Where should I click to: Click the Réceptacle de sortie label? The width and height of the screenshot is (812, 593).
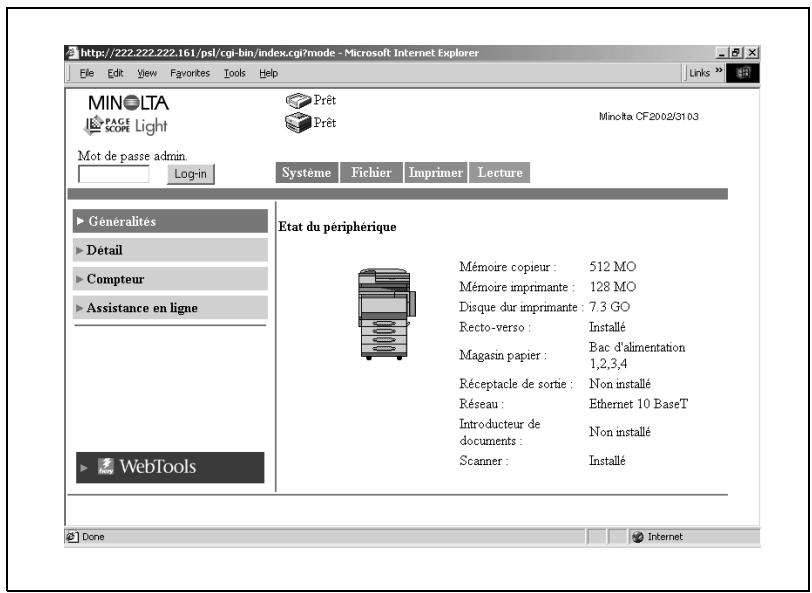coord(516,384)
